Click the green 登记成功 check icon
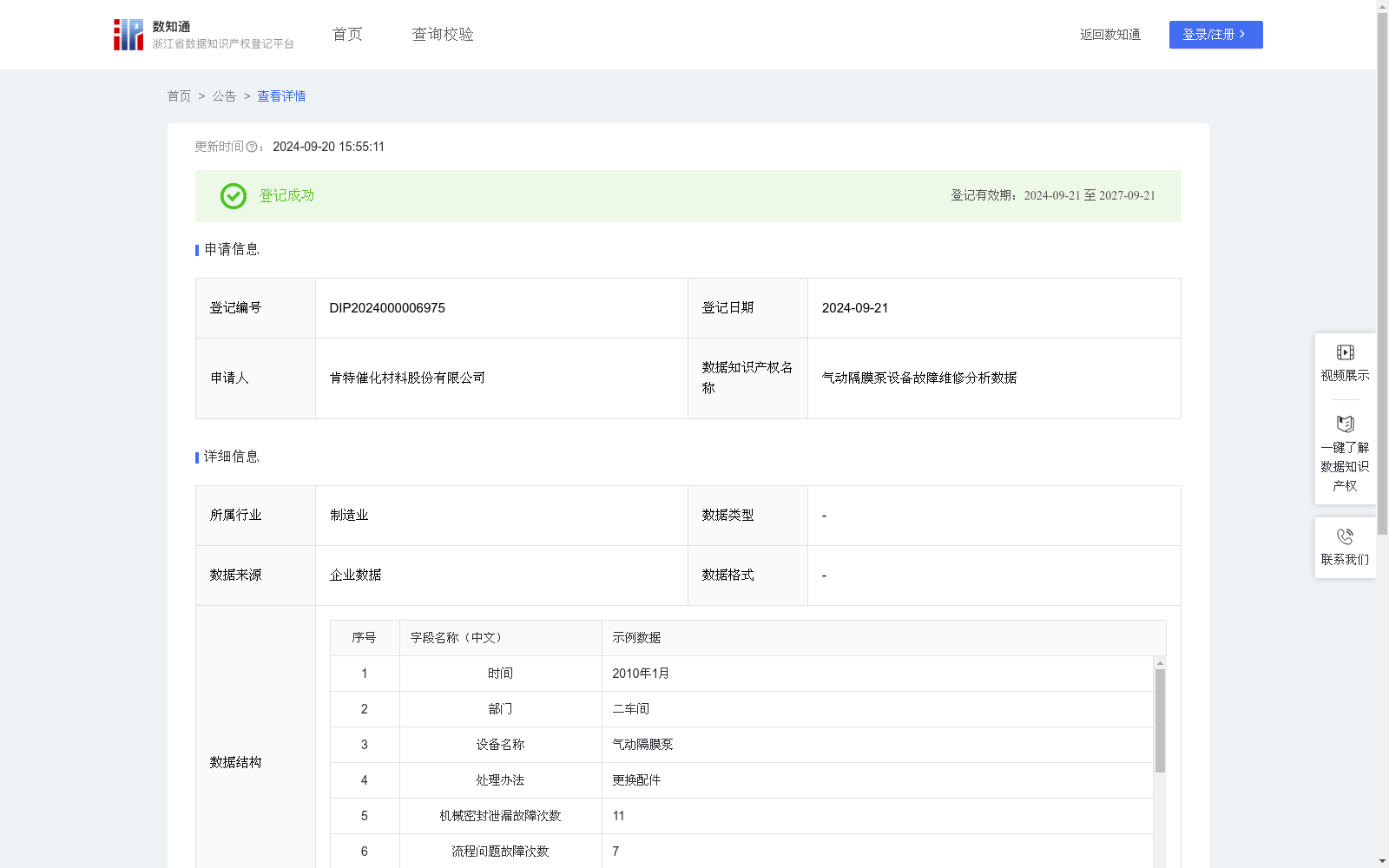Screen dimensions: 1389x868 [x=233, y=196]
